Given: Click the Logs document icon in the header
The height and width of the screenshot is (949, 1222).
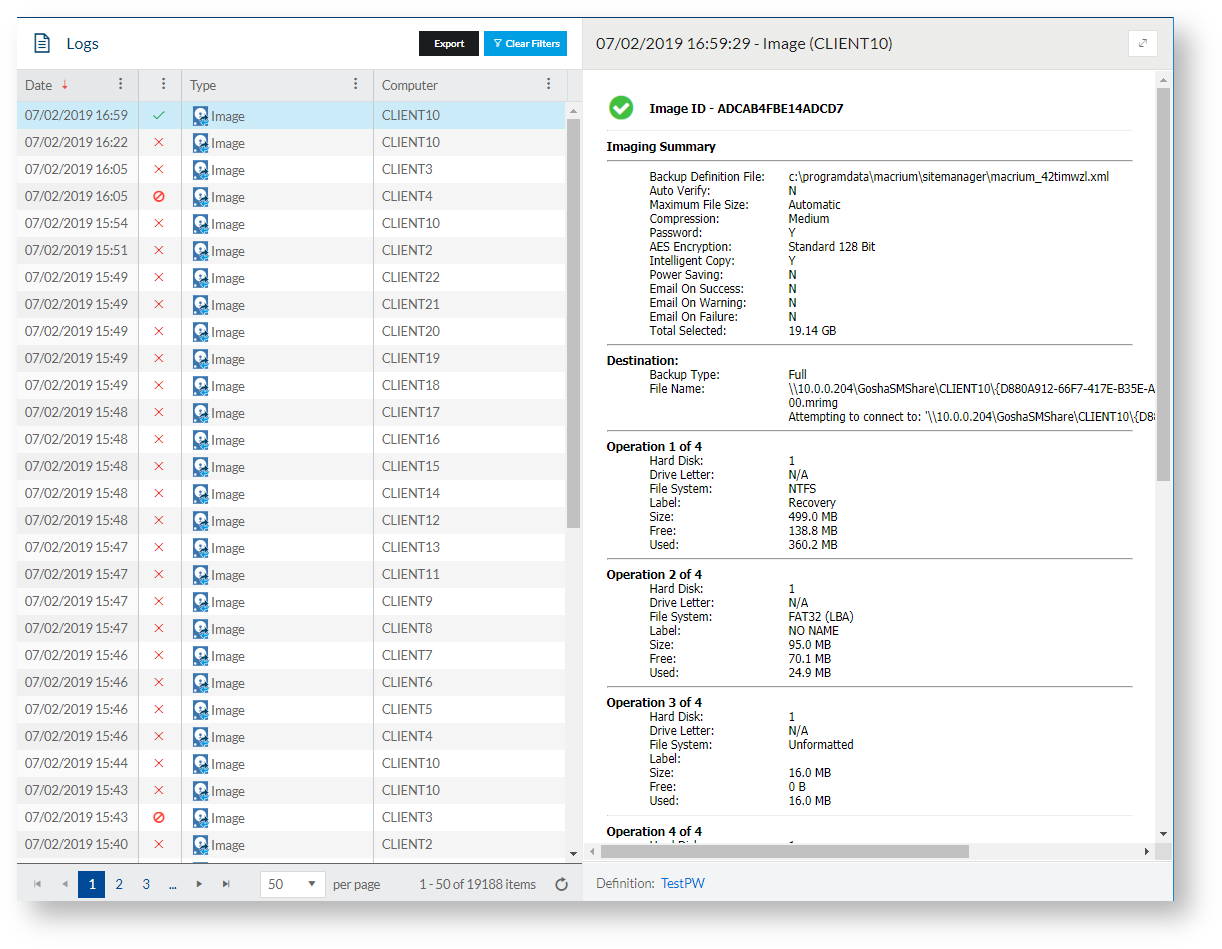Looking at the screenshot, I should point(41,43).
